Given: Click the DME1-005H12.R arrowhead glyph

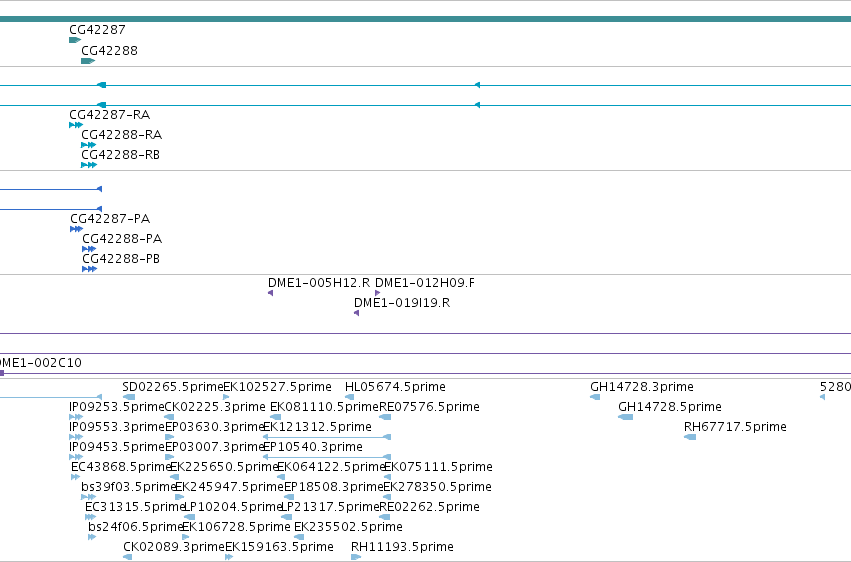Looking at the screenshot, I should tap(270, 293).
